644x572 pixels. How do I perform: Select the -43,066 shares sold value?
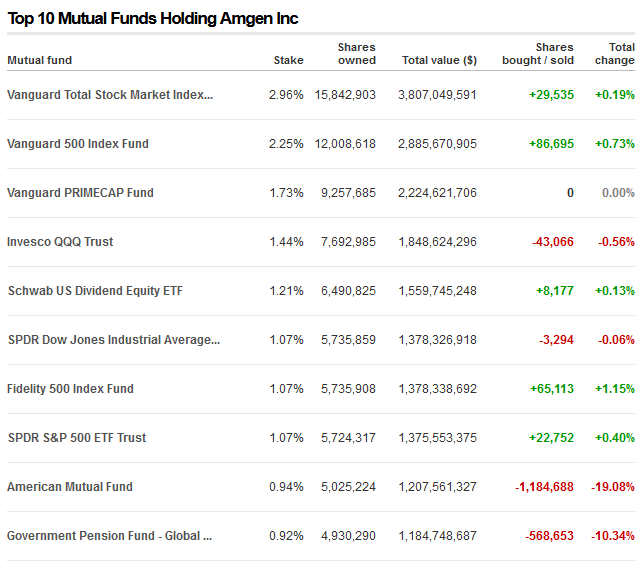click(553, 242)
